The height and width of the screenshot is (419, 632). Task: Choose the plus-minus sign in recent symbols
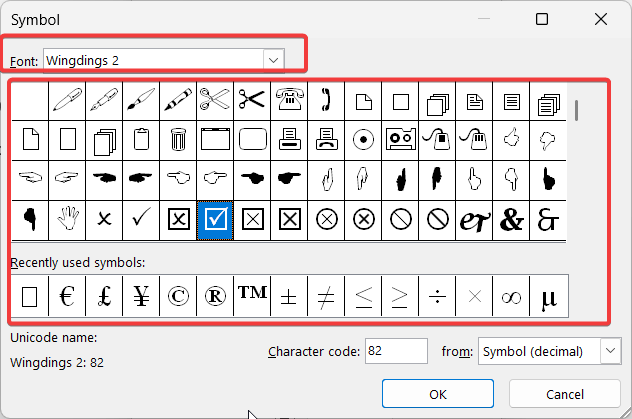tap(289, 297)
